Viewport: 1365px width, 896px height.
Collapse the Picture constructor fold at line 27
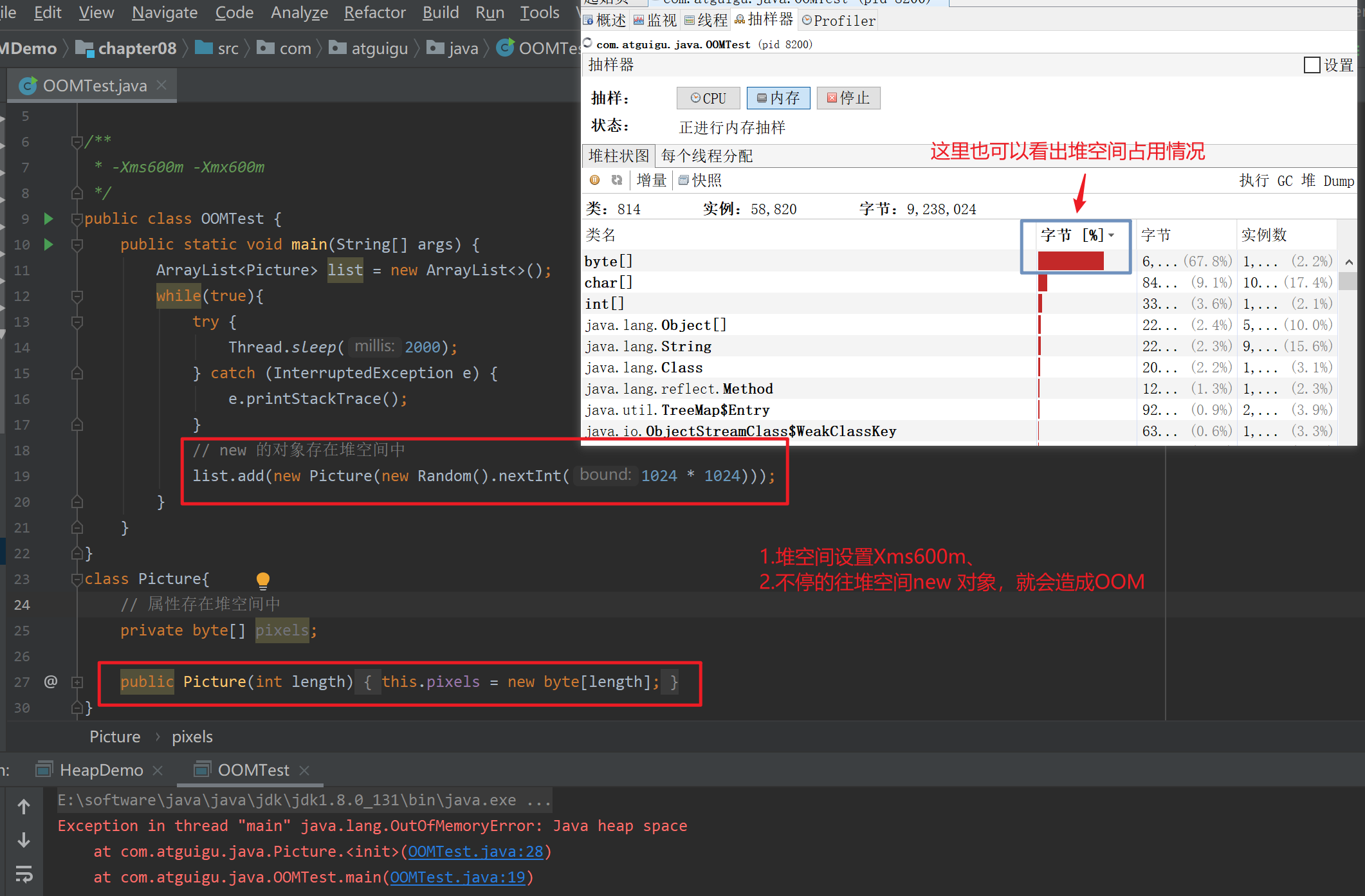point(77,682)
